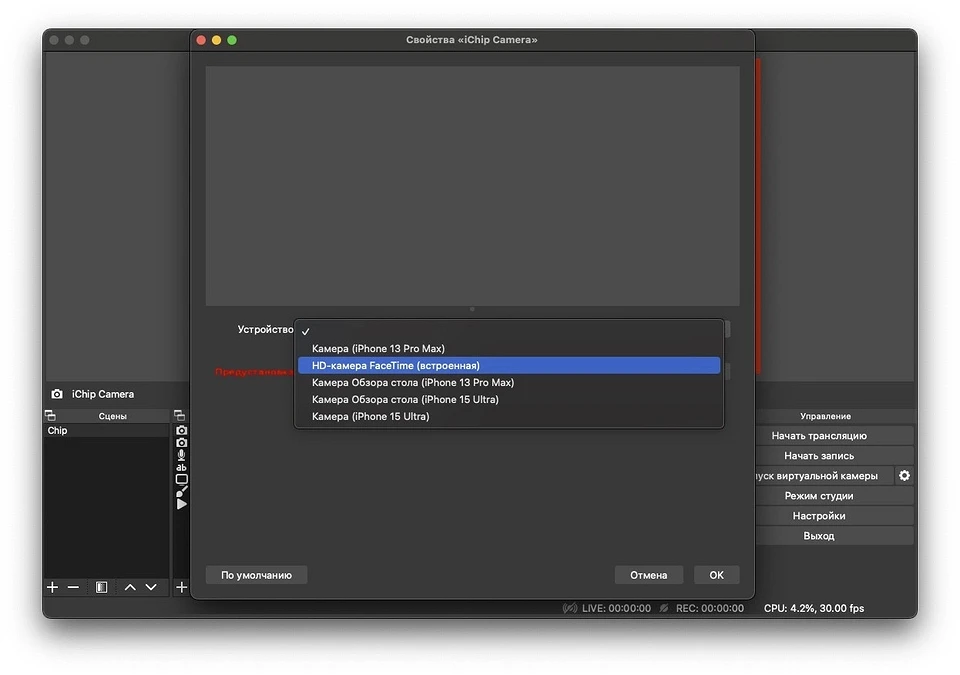
Task: Move scene down with arrow icon
Action: [151, 587]
